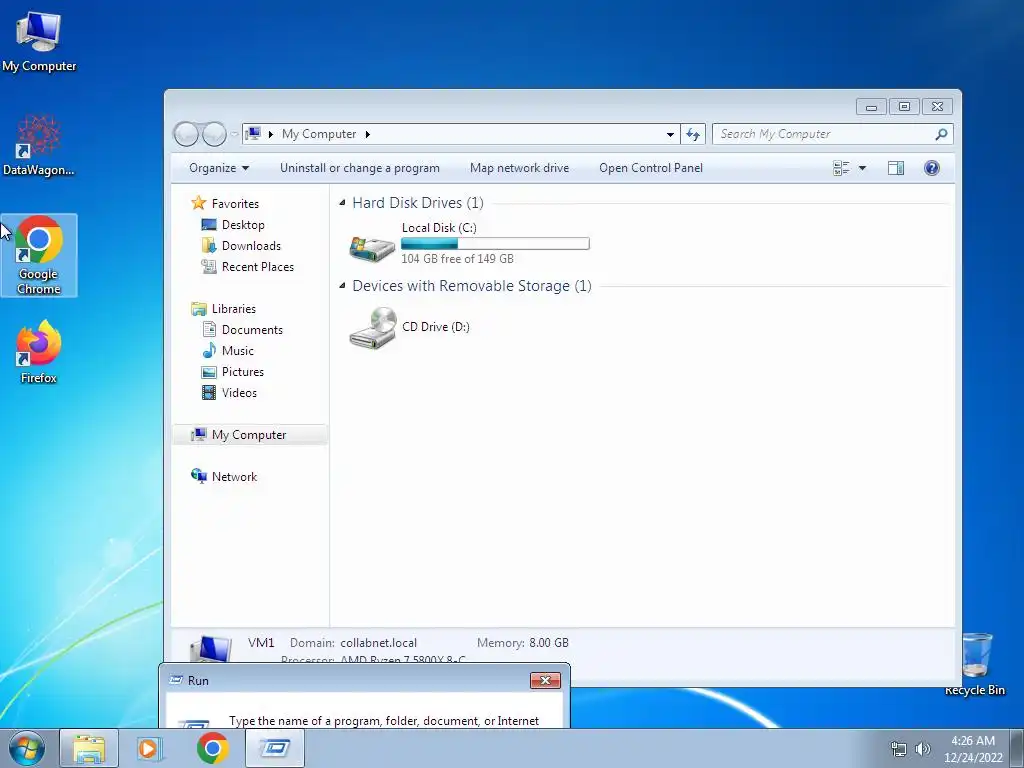
Task: Click the VM1 computer name in details pane
Action: coord(261,643)
